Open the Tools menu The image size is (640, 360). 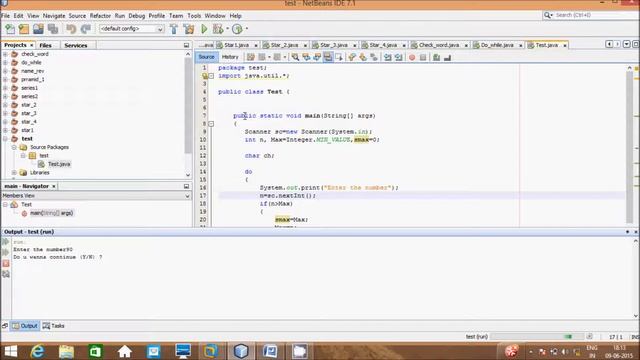pos(194,16)
